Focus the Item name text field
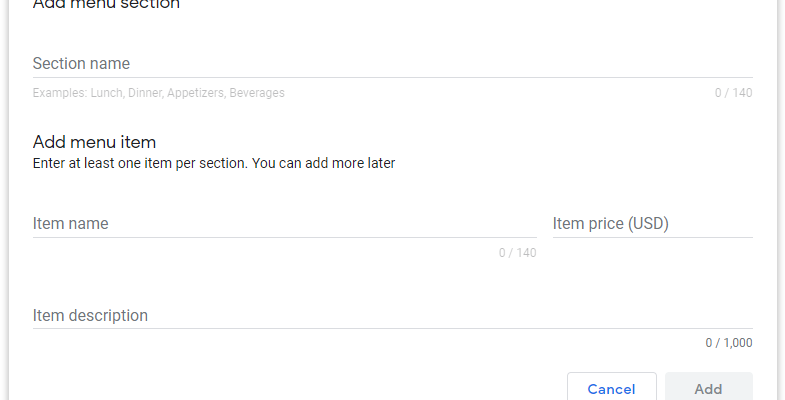 coord(284,224)
